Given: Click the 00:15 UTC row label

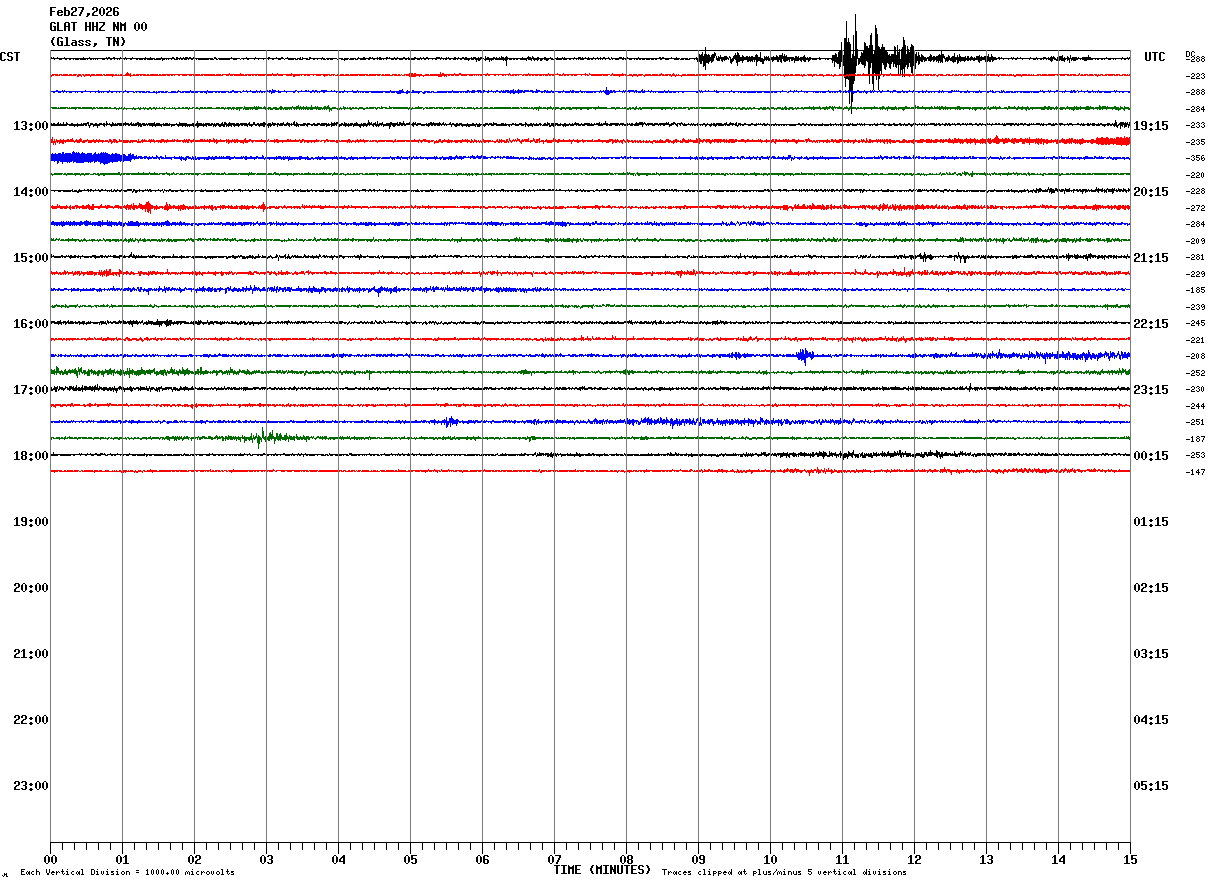Looking at the screenshot, I should pyautogui.click(x=1151, y=455).
